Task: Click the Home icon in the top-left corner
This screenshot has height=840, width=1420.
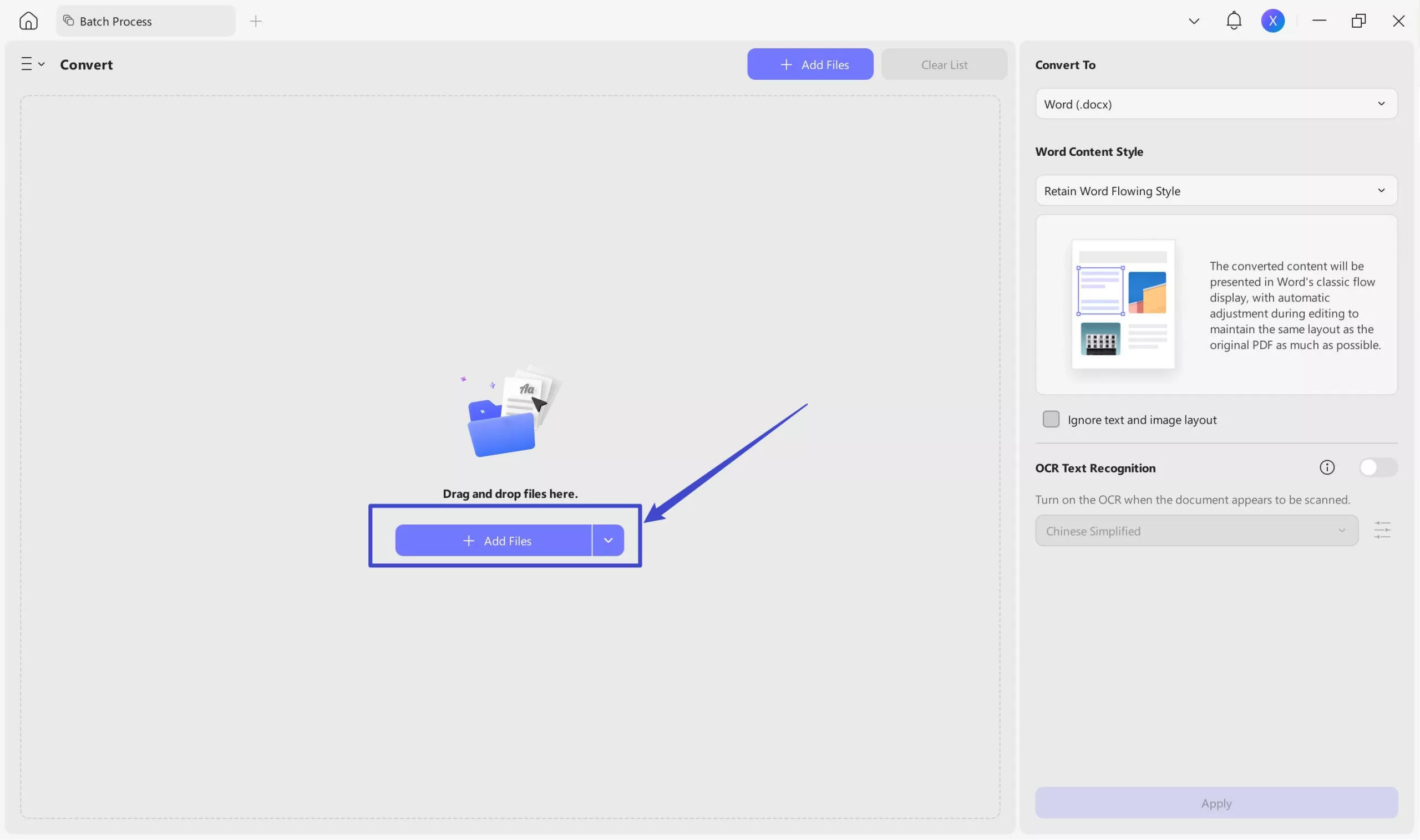Action: (28, 21)
